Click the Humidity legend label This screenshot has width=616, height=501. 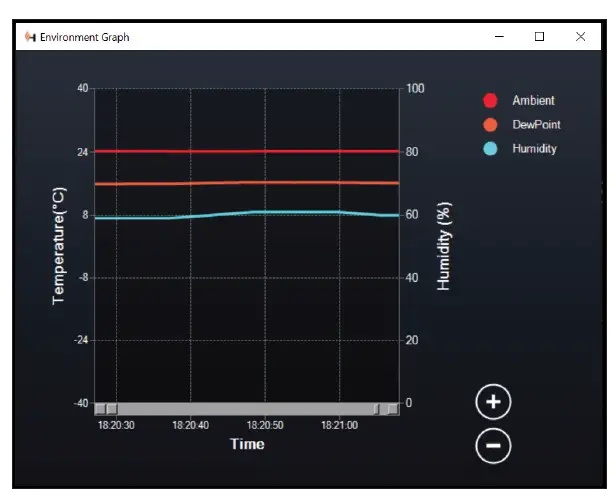coord(534,149)
